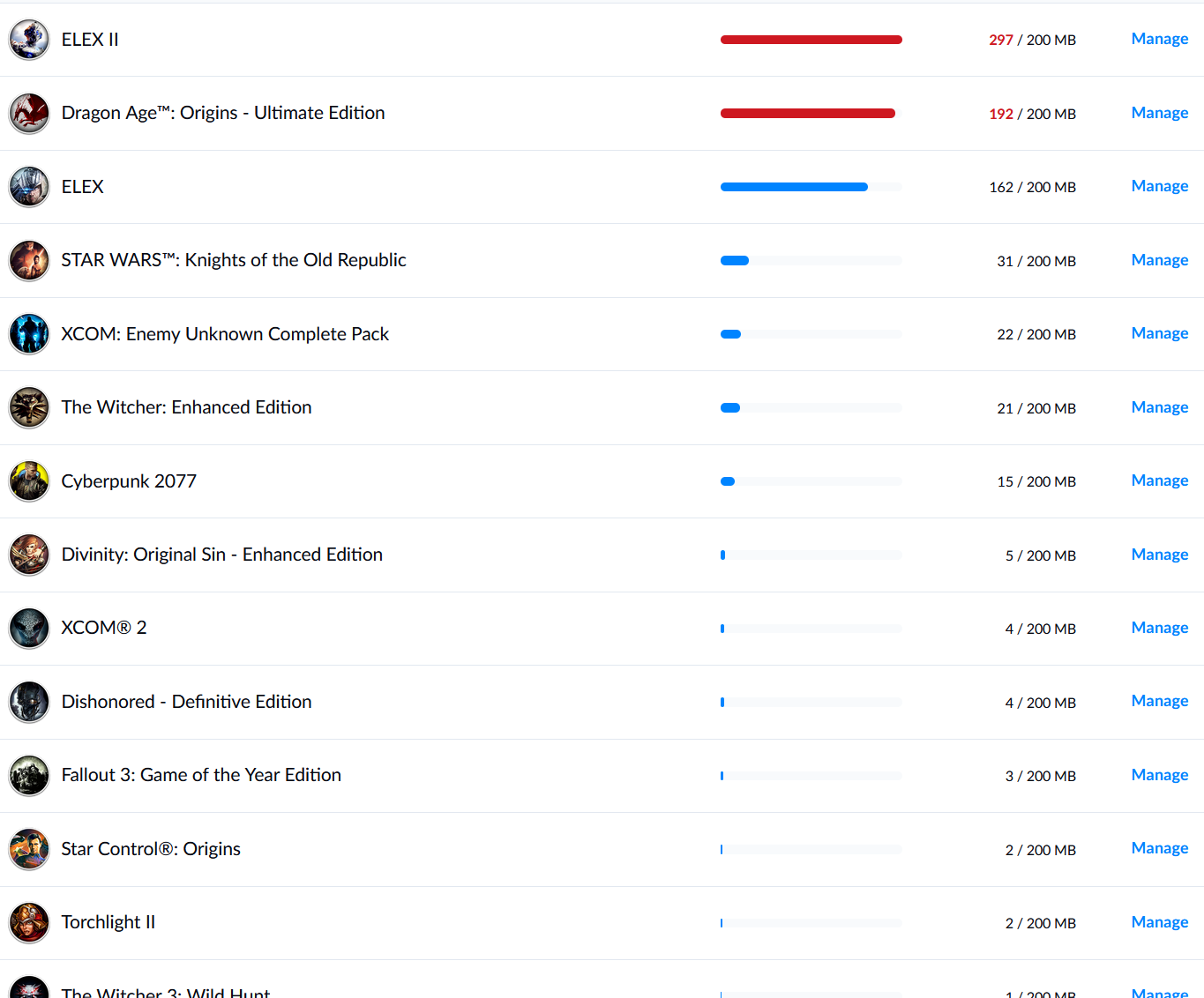
Task: Select the XCOM® 2 title
Action: pos(104,628)
